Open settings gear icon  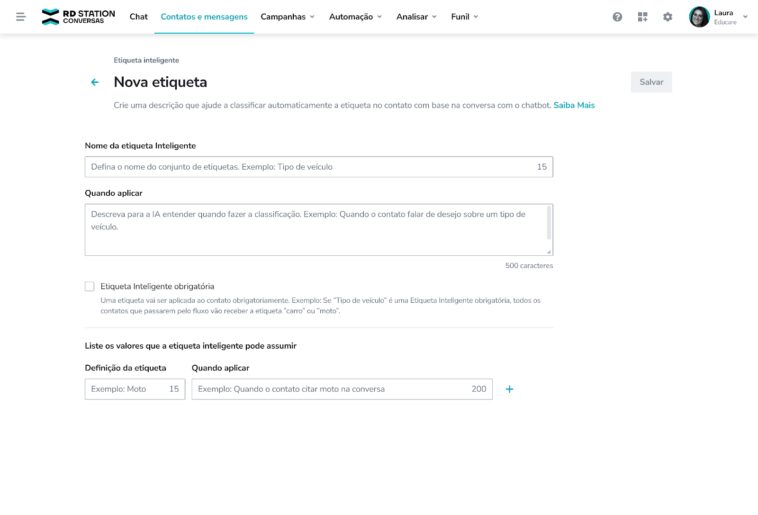668,17
